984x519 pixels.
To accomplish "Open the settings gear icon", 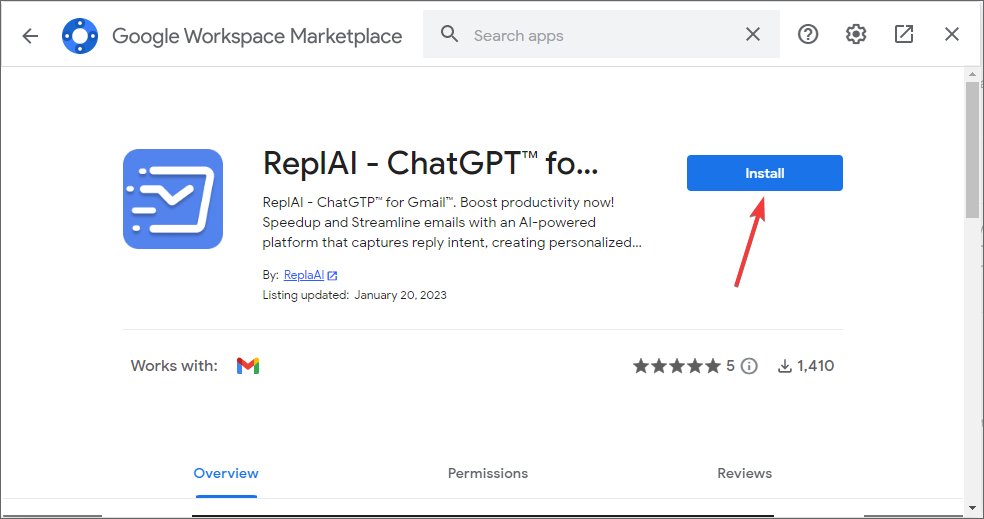I will (856, 35).
